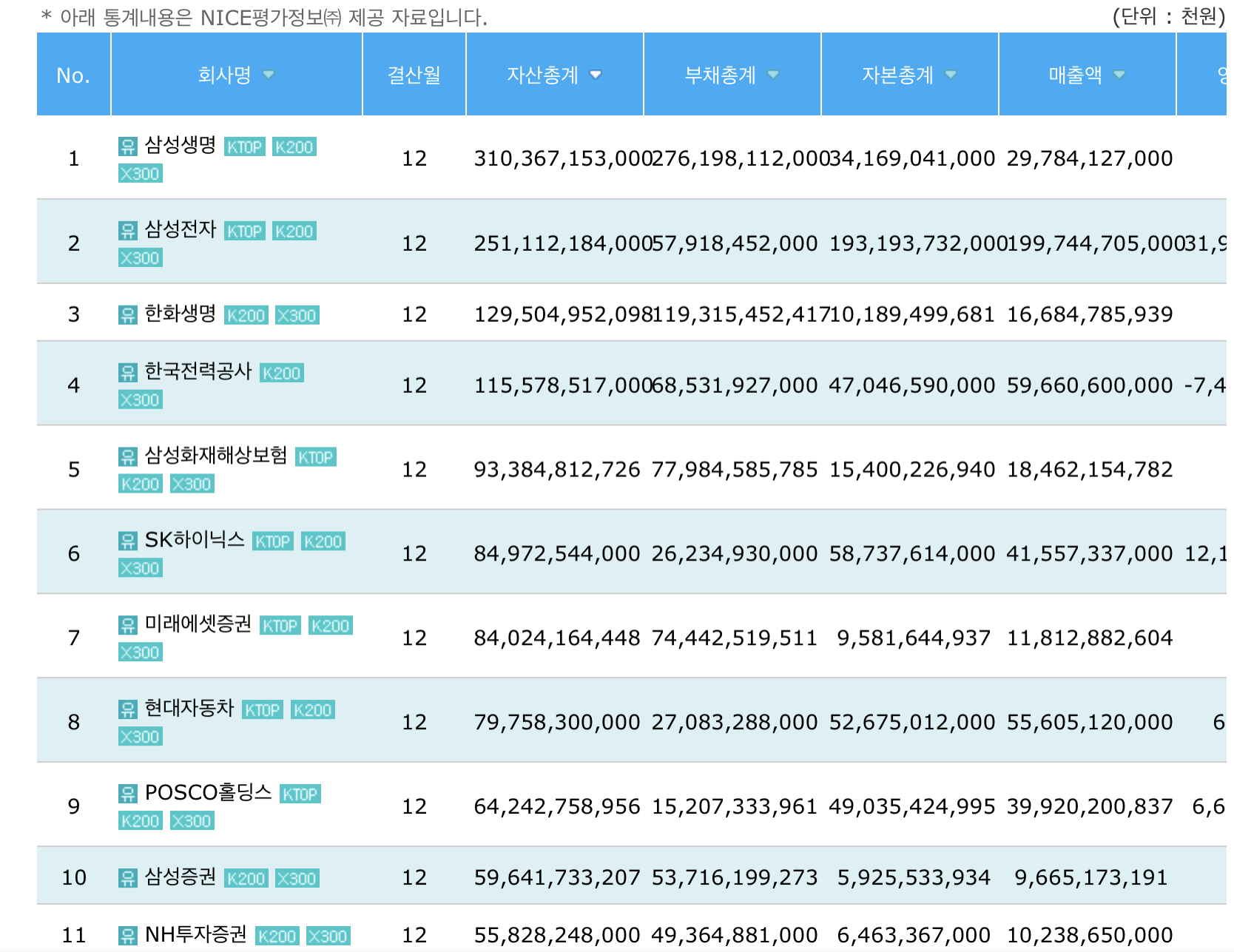Viewport: 1234px width, 952px height.
Task: Sort by 자본총계 dropdown arrow
Action: tap(951, 75)
